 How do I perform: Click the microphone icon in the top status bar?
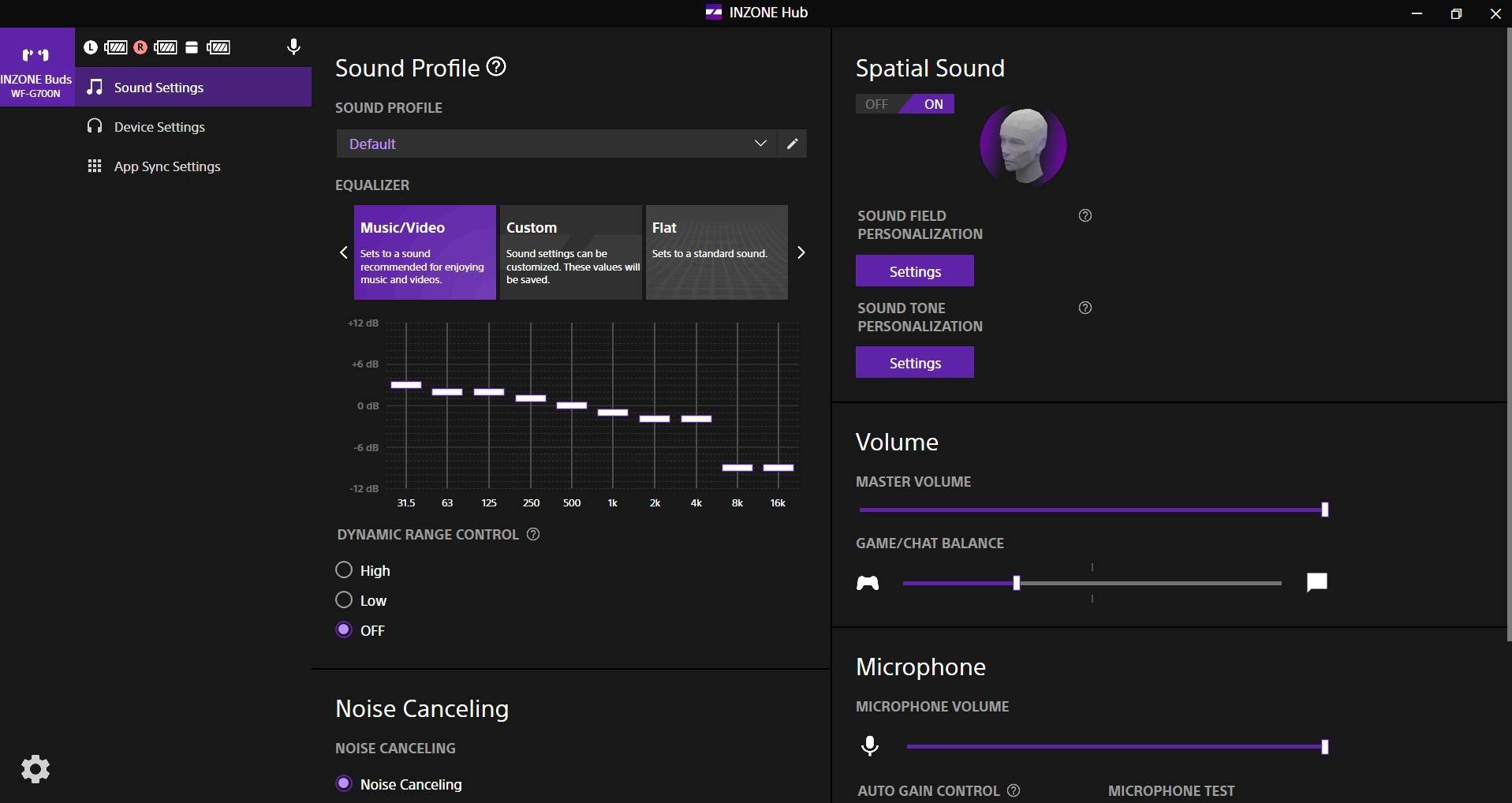point(293,47)
